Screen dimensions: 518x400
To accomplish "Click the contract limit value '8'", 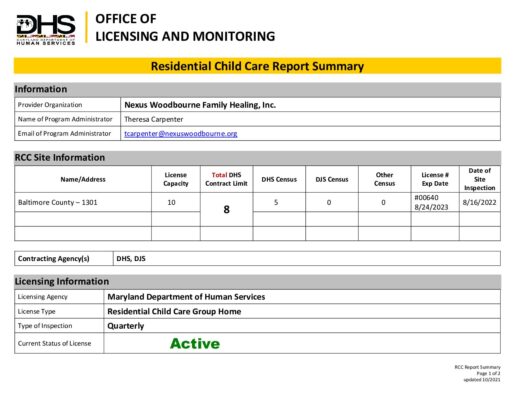I will point(226,209).
